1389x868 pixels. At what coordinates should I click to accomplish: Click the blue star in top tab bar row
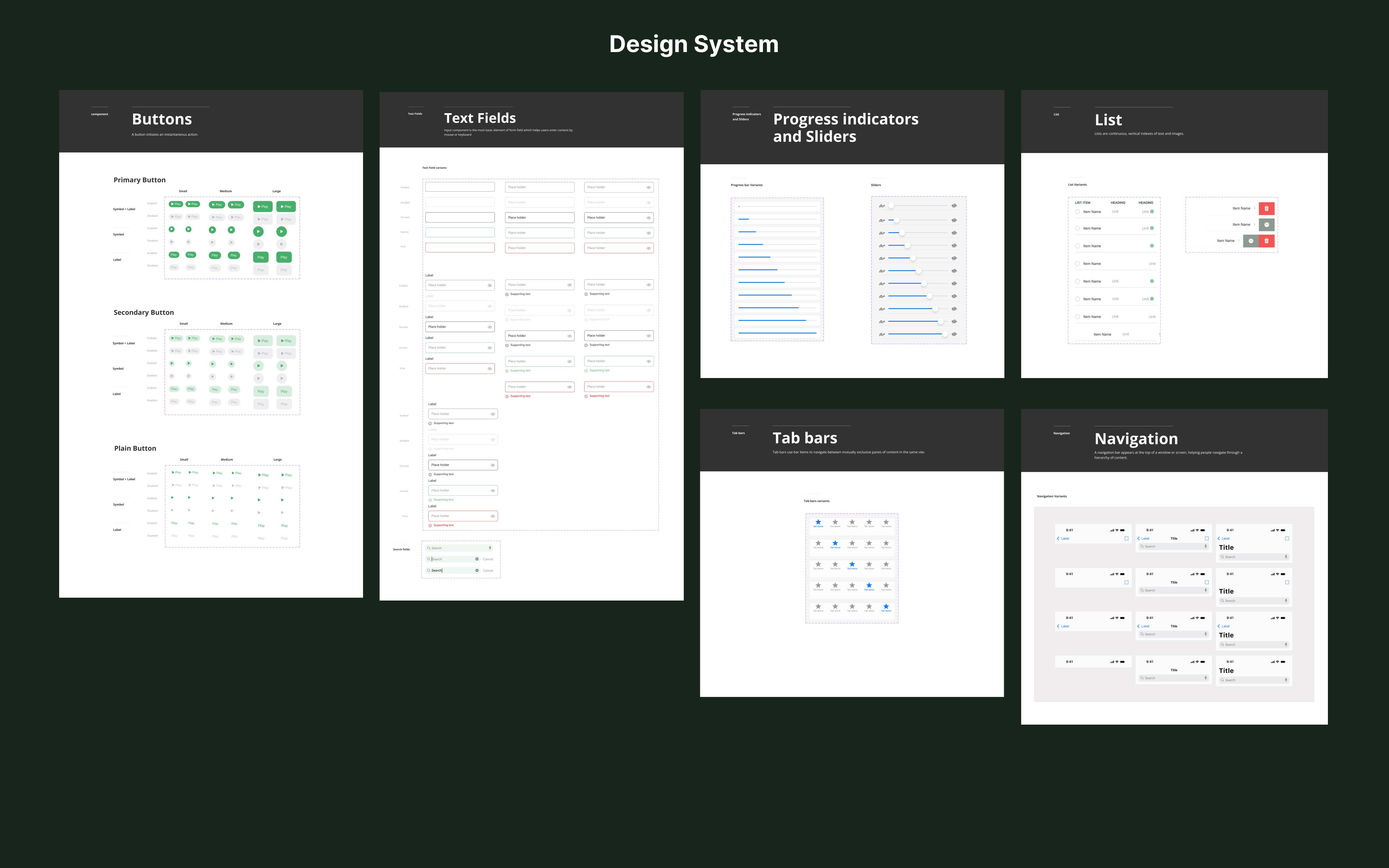point(818,522)
